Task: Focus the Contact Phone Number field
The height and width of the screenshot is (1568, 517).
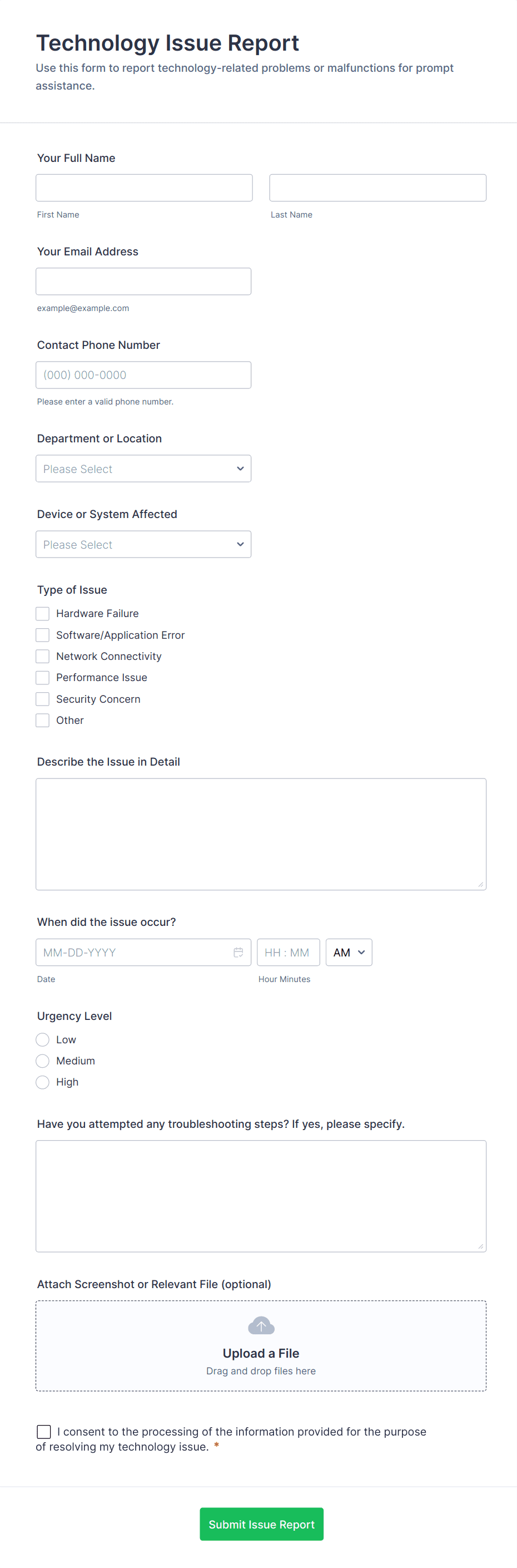Action: click(143, 375)
